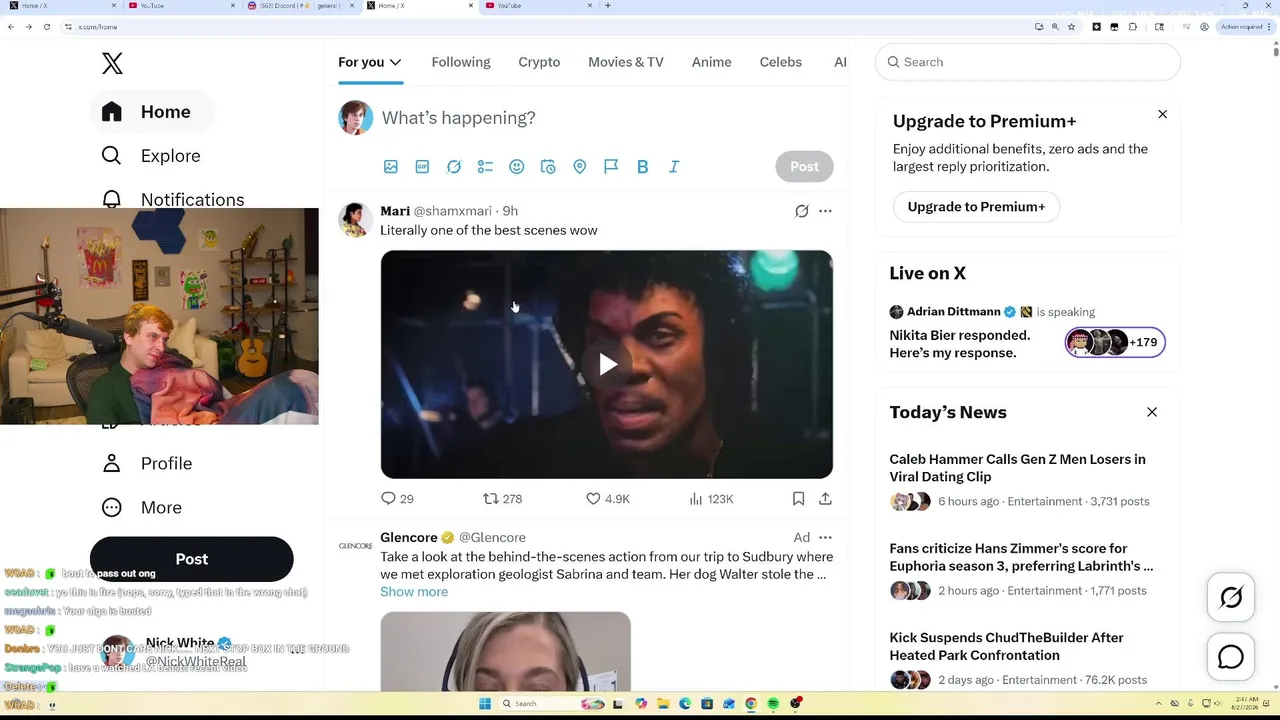Dismiss the Upgrade to Premium+ card
This screenshot has width=1280, height=720.
click(x=1162, y=114)
